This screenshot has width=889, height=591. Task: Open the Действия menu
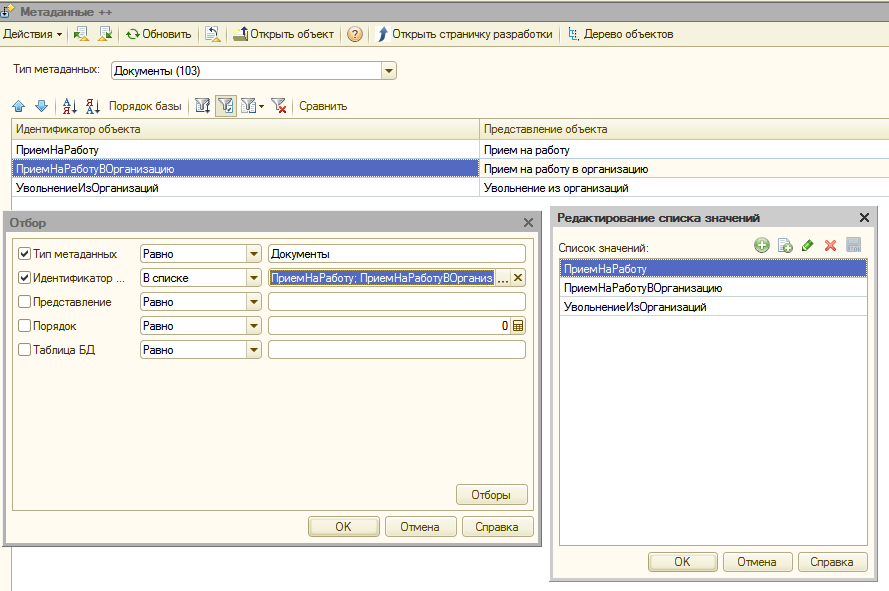[32, 34]
